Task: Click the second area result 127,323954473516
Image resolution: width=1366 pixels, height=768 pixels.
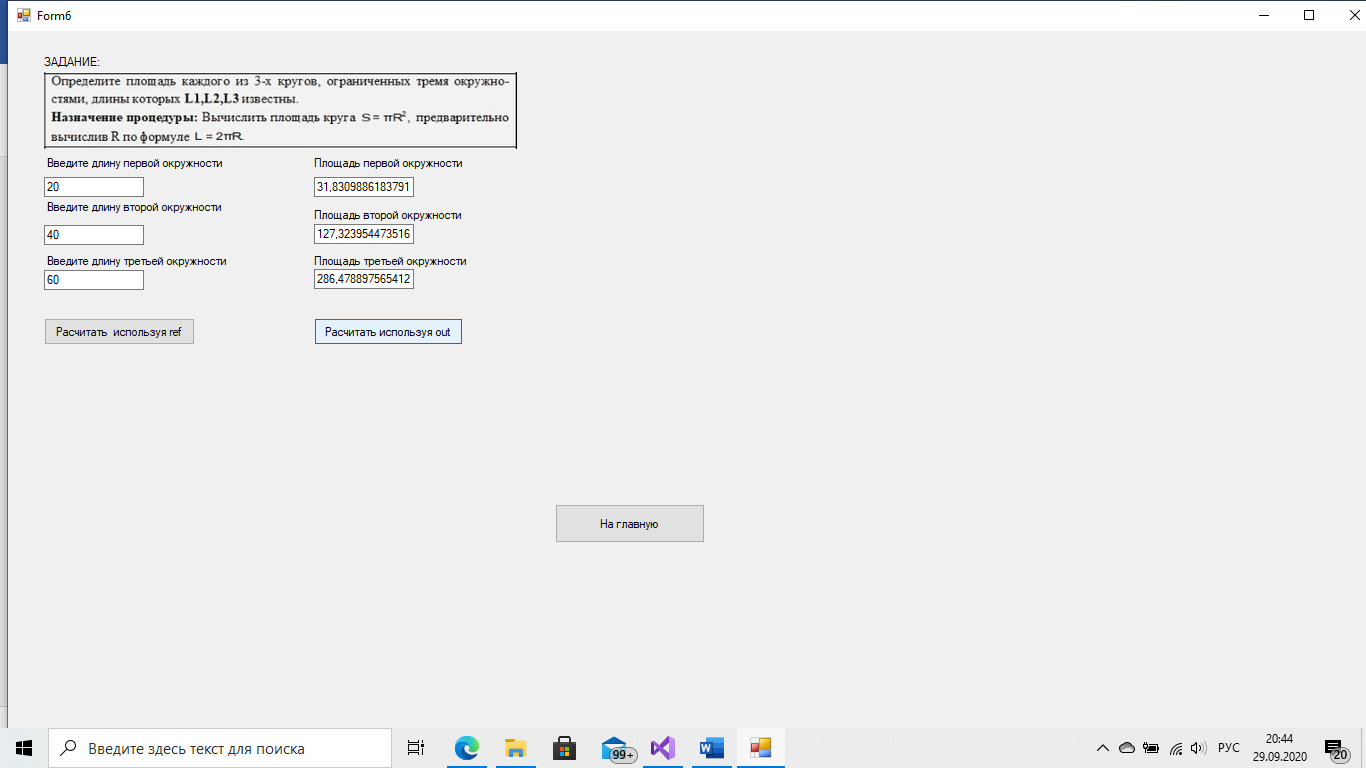Action: click(x=364, y=234)
